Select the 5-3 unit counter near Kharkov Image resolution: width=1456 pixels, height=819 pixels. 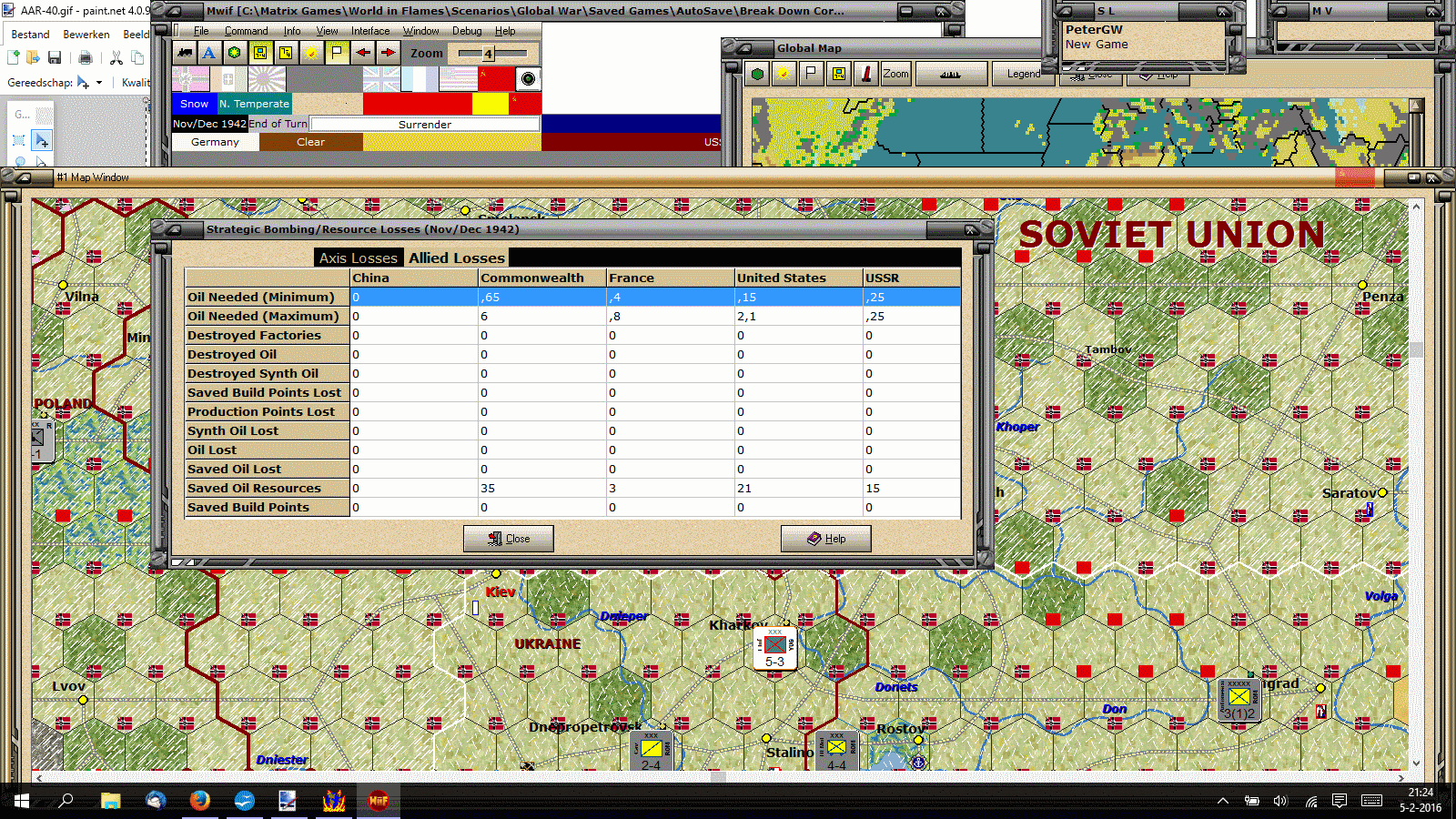point(774,648)
